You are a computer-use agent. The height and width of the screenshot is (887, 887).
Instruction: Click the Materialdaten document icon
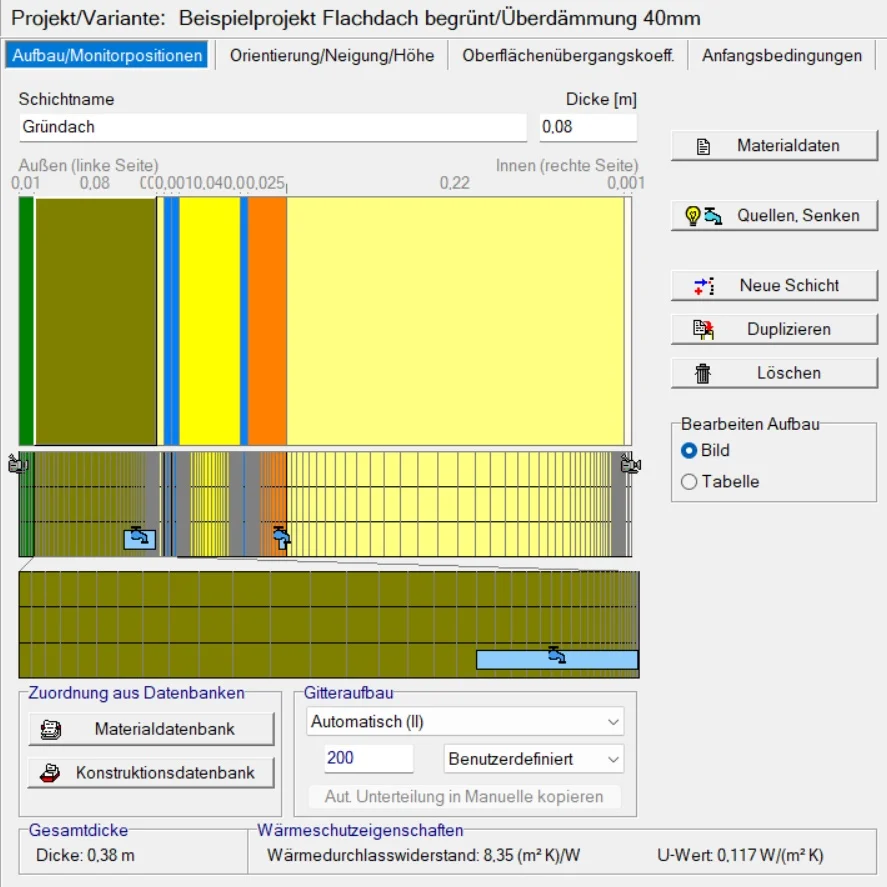(703, 146)
